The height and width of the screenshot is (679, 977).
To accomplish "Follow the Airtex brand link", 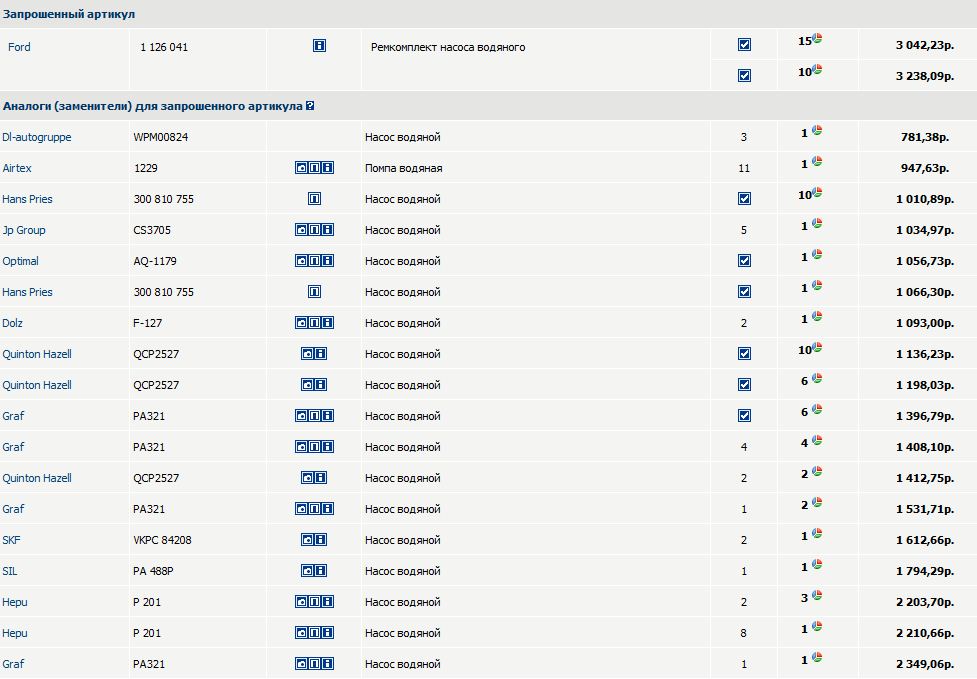I will 17,168.
